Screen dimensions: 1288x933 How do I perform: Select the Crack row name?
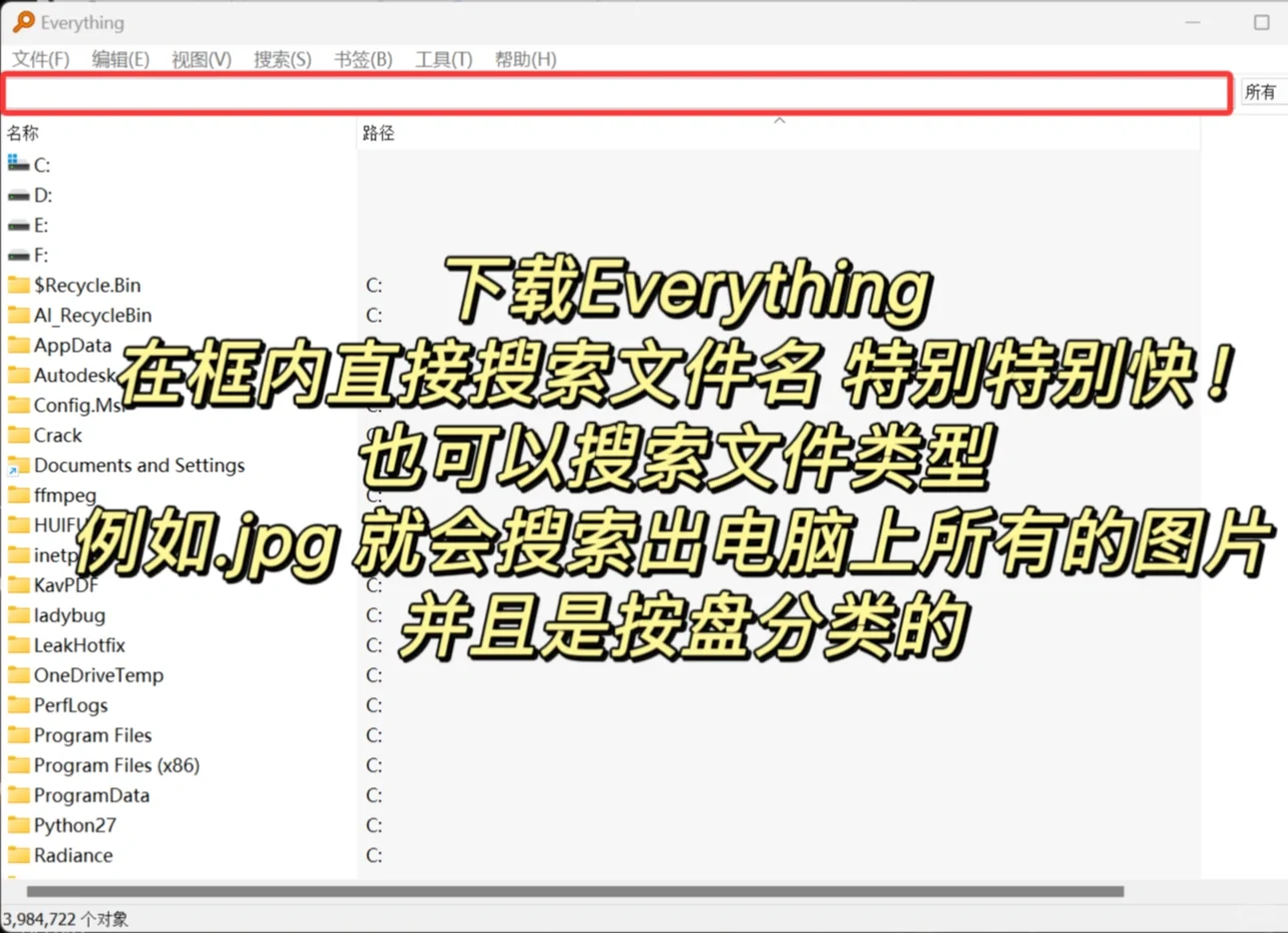coord(58,436)
